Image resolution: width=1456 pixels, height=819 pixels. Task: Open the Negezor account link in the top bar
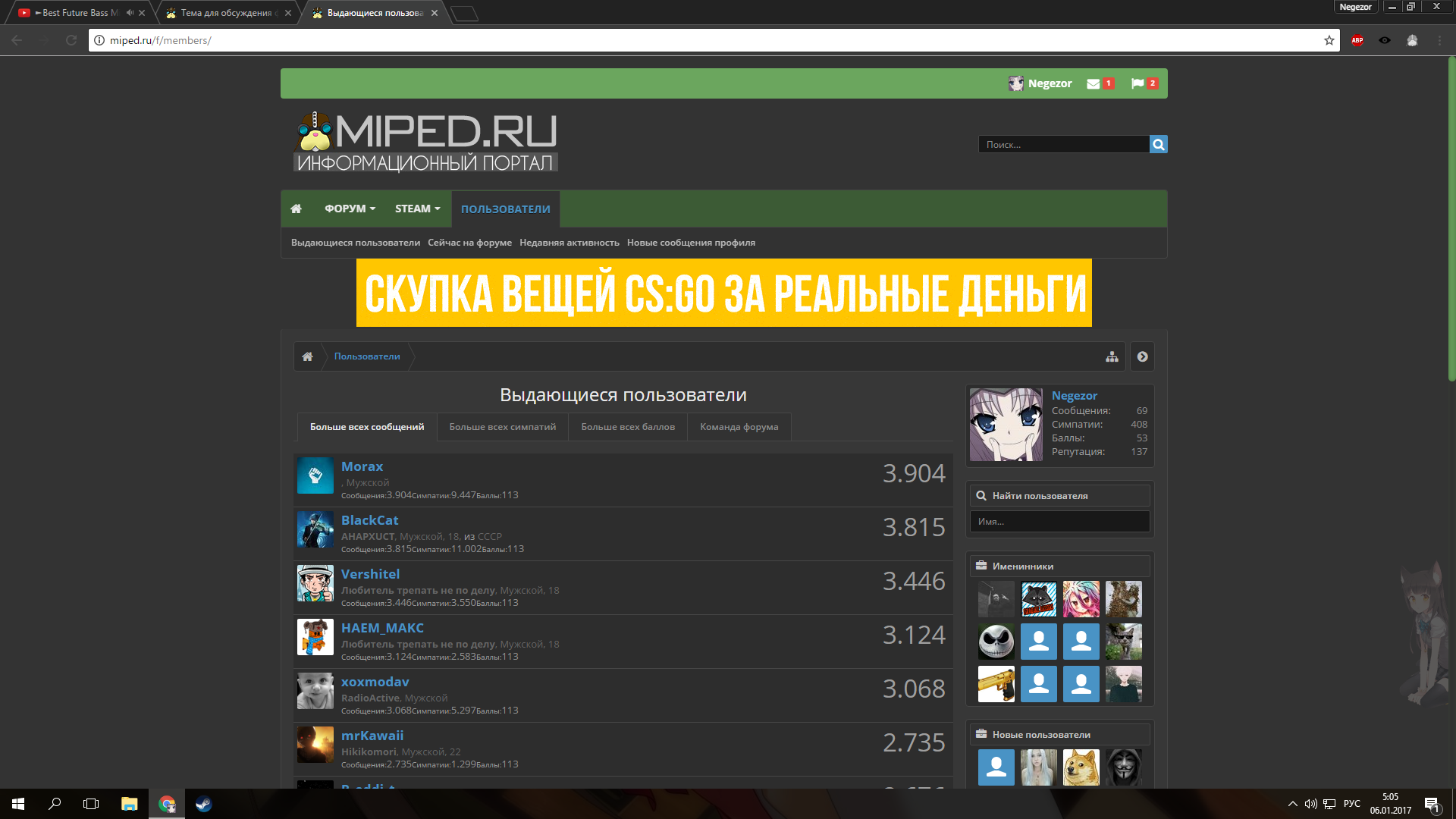1040,83
